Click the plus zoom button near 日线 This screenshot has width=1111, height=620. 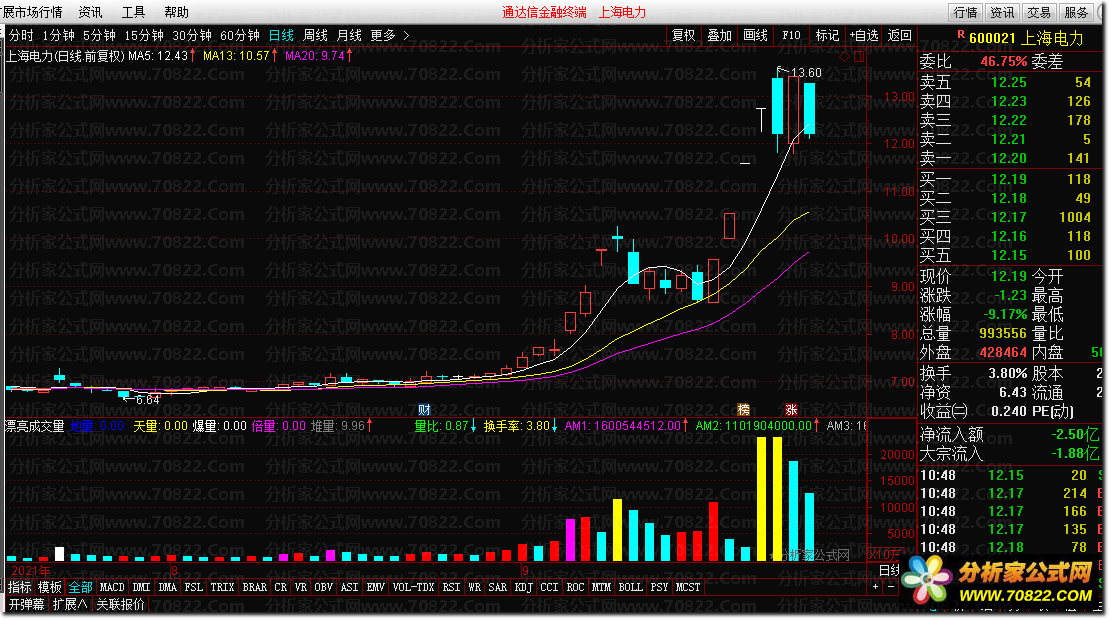point(876,587)
